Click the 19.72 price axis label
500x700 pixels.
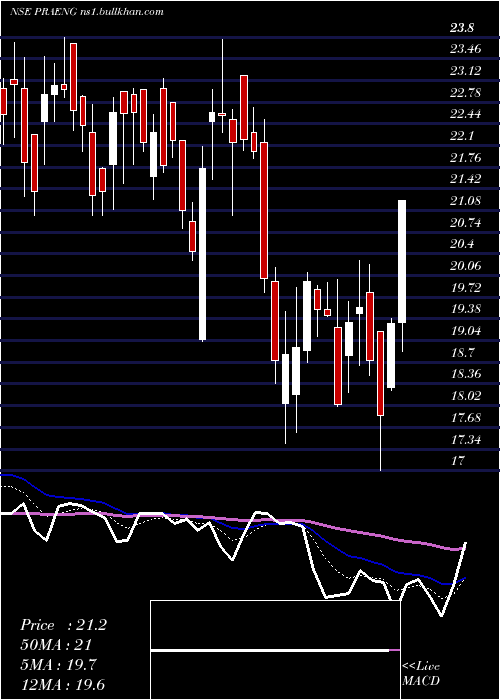coord(466,288)
